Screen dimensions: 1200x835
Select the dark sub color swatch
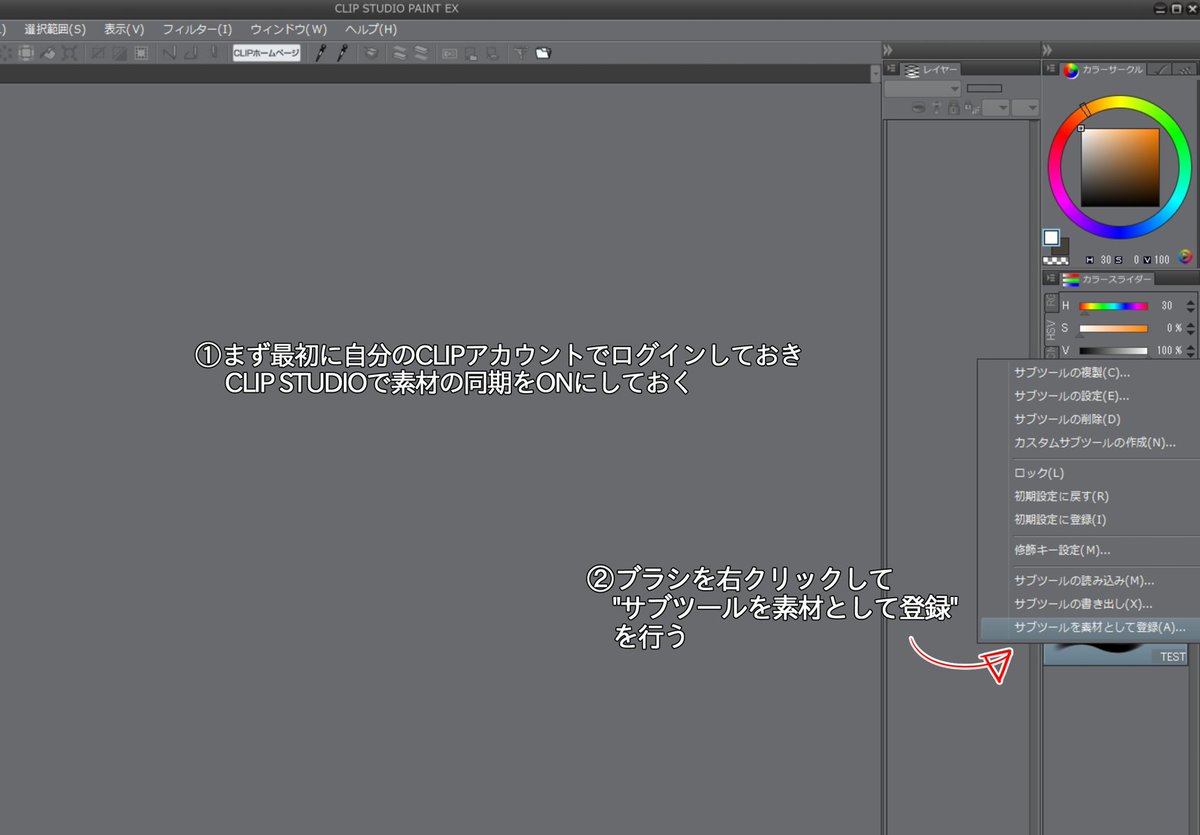1063,247
